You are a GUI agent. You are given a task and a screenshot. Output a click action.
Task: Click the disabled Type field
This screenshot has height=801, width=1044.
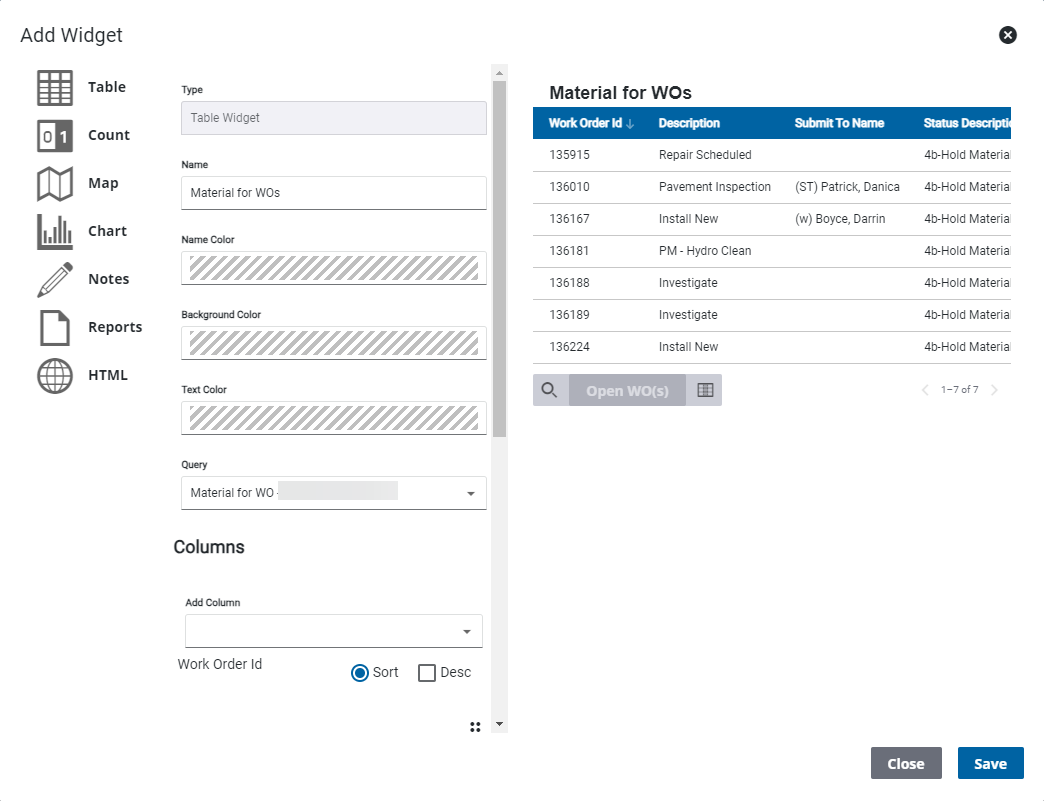click(x=334, y=118)
